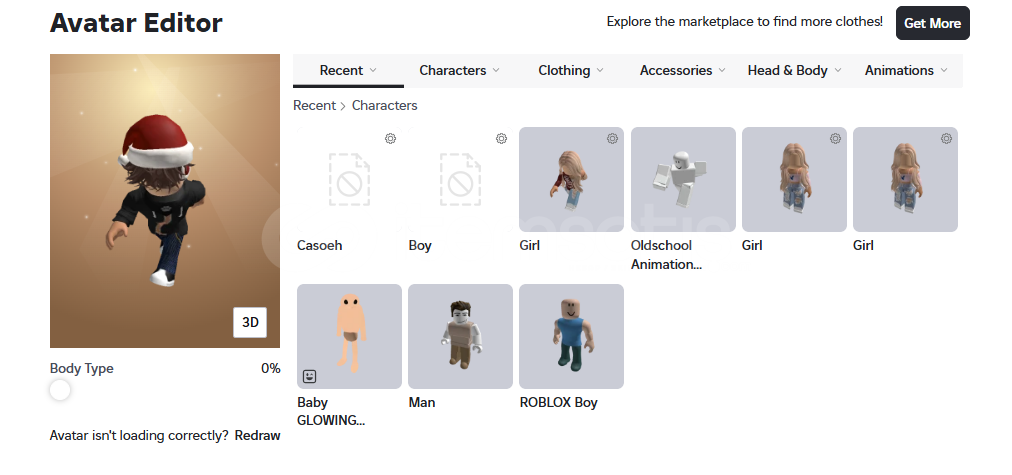Click the 'Baby GLOWING...' name label

[331, 412]
